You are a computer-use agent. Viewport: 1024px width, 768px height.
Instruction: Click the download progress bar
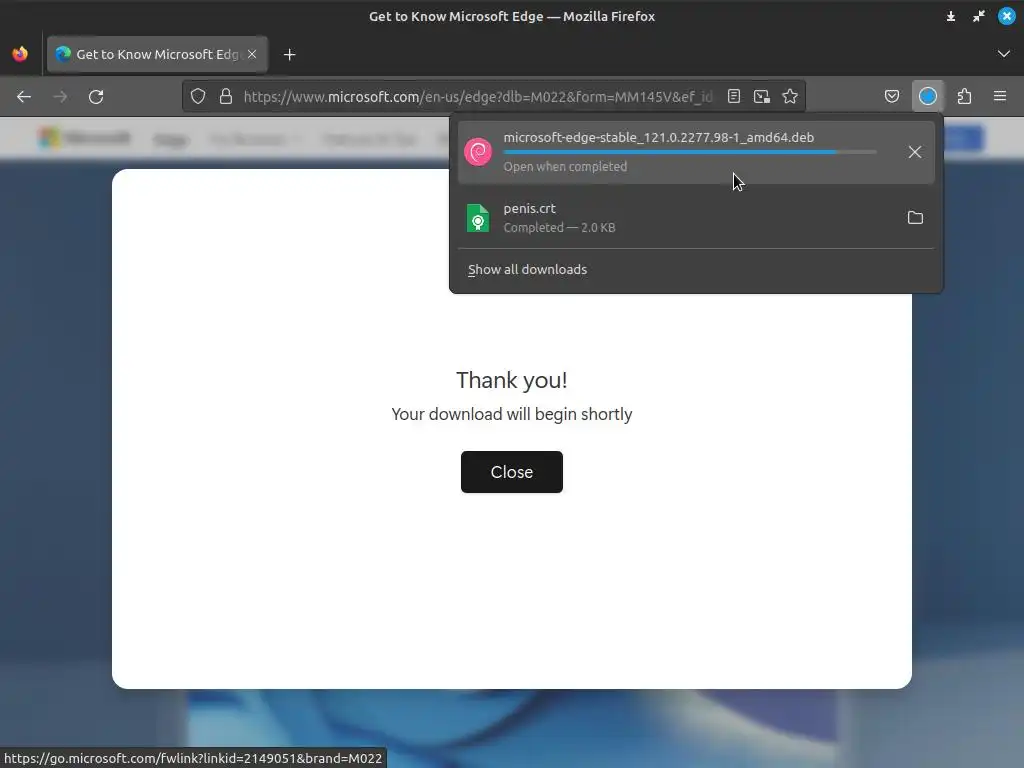pos(690,152)
